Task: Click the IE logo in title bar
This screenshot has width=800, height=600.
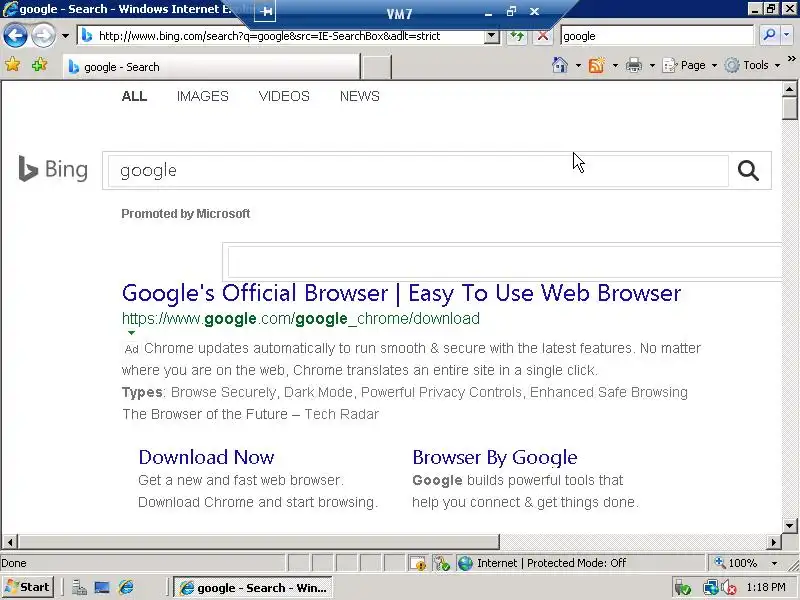Action: point(9,9)
